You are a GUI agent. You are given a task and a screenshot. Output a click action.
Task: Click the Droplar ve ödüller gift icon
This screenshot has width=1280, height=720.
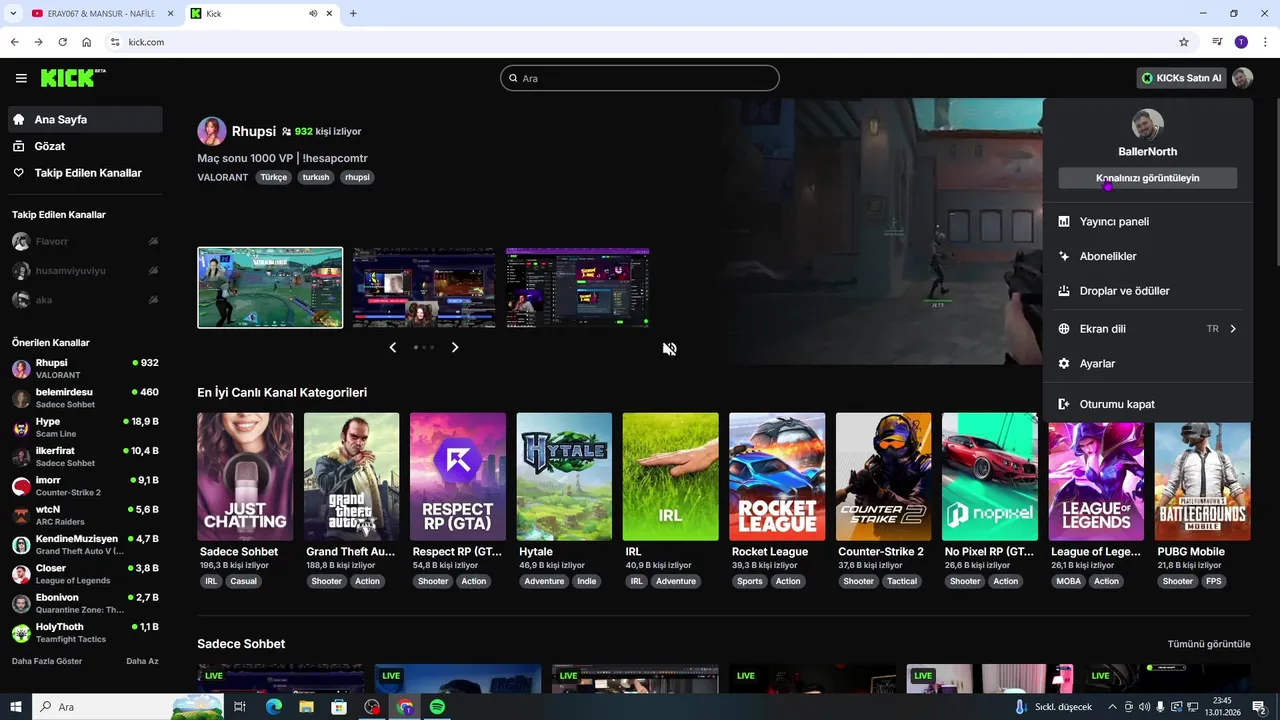coord(1064,291)
